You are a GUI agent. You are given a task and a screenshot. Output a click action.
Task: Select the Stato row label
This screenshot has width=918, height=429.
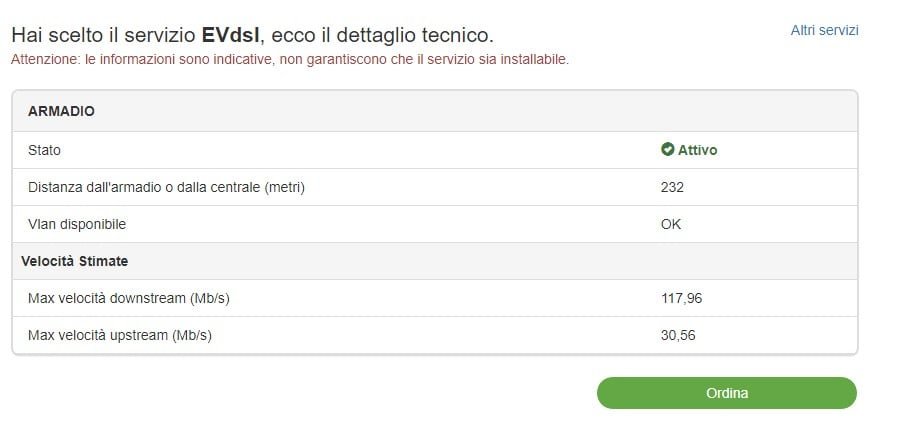pos(44,150)
